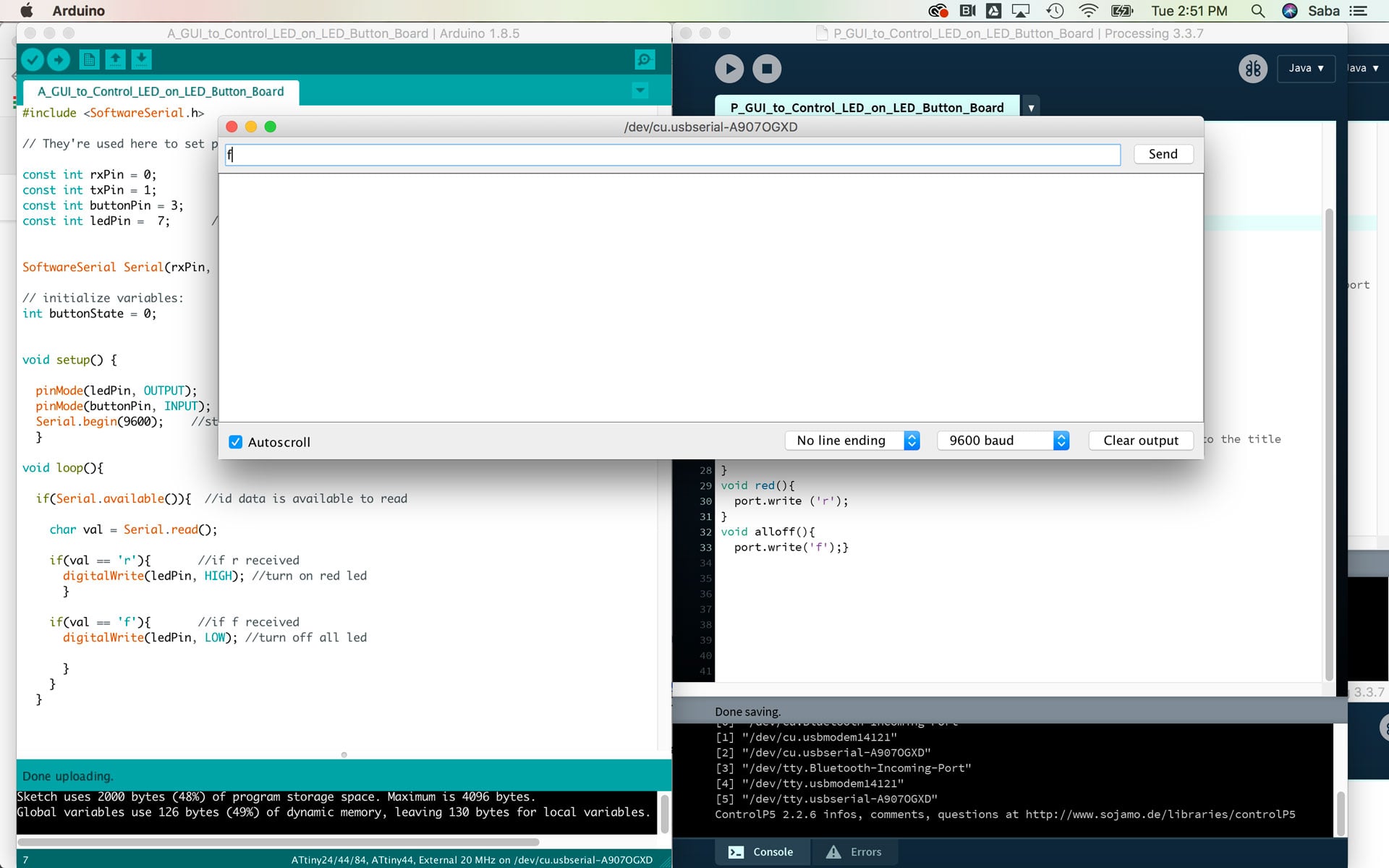The image size is (1389, 868).
Task: Click console entry [1] /dev/cu.usbmodem14121
Action: (x=806, y=737)
